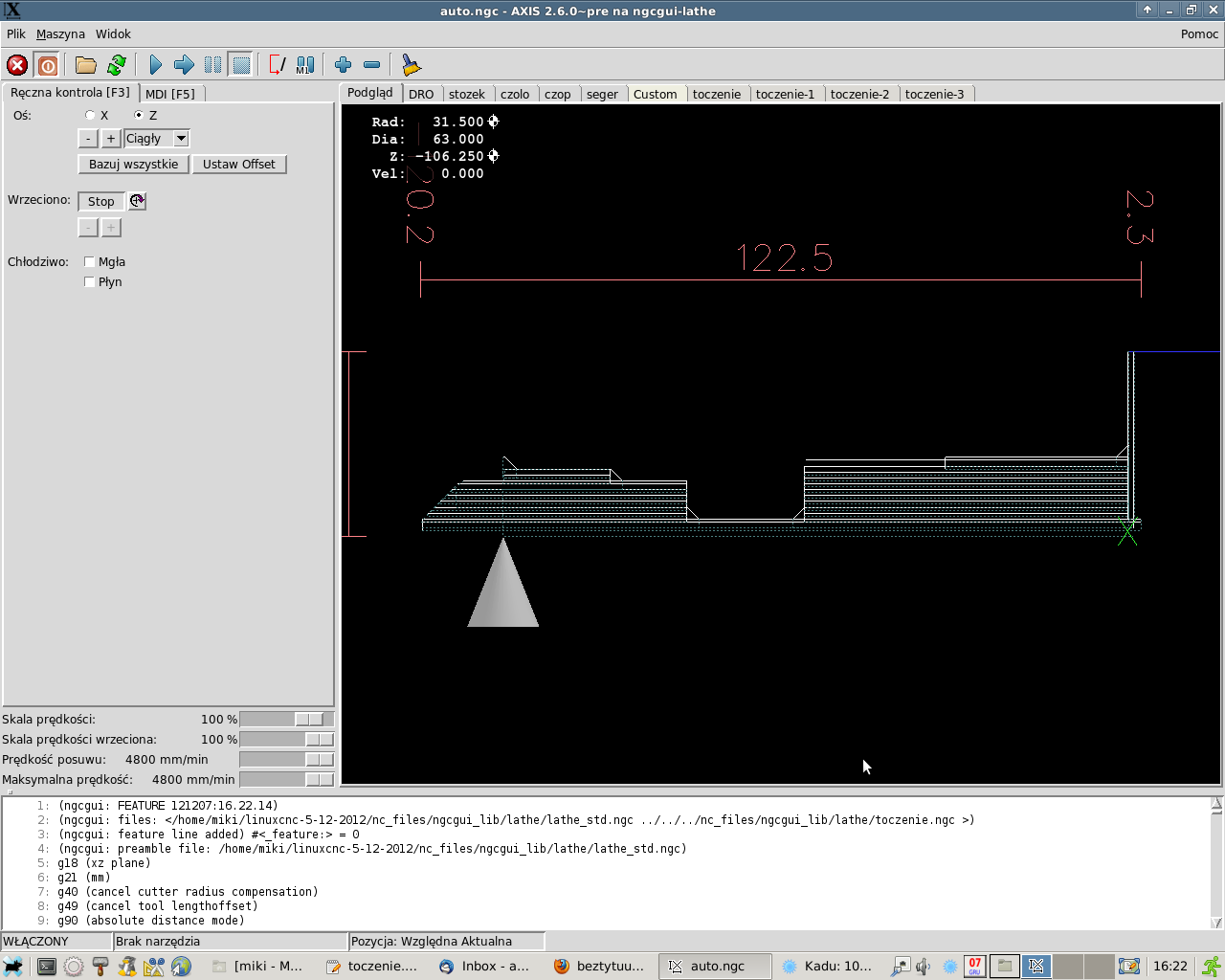Clear live plot with broom icon

tap(412, 65)
